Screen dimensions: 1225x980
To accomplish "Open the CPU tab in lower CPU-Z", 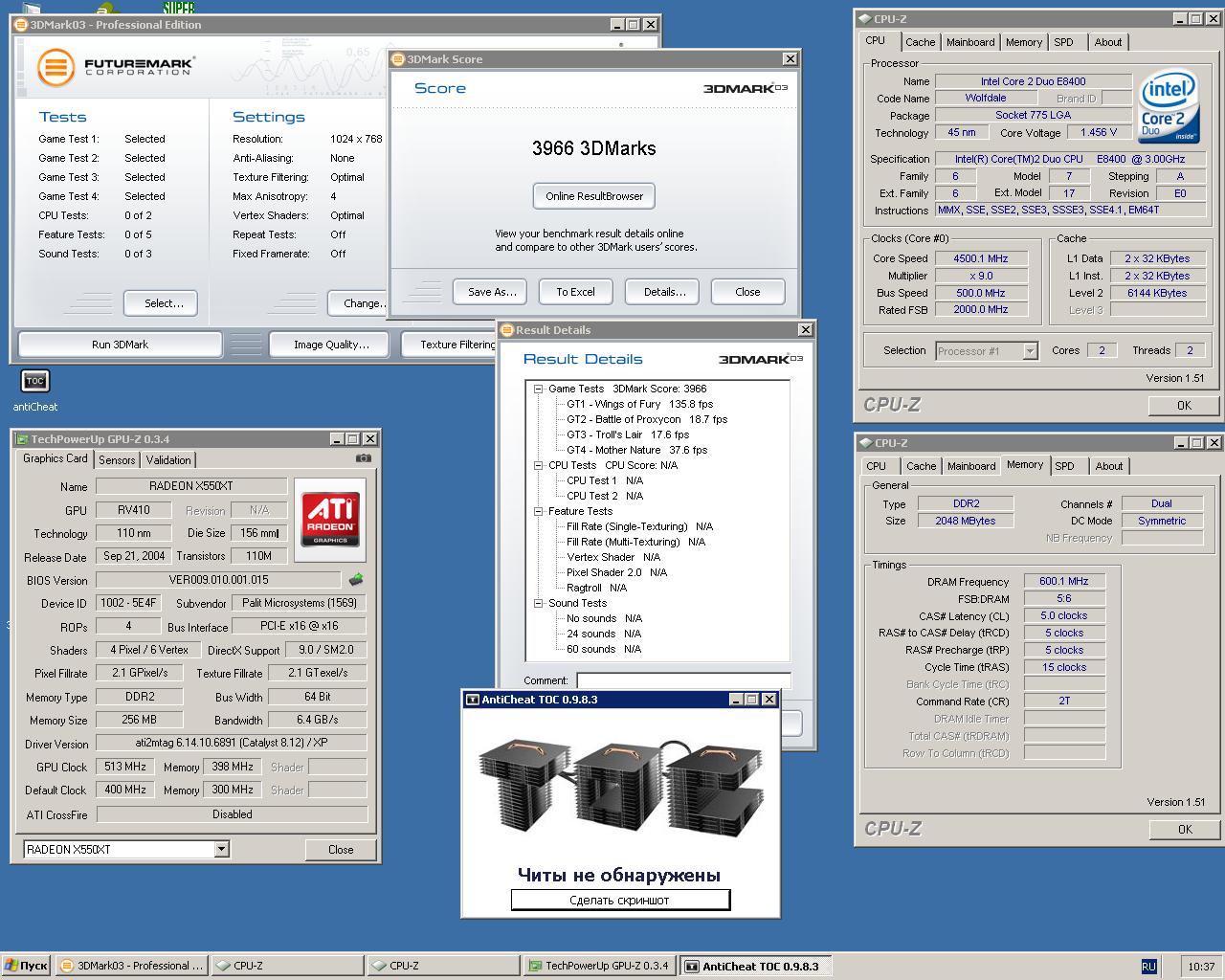I will (x=876, y=466).
